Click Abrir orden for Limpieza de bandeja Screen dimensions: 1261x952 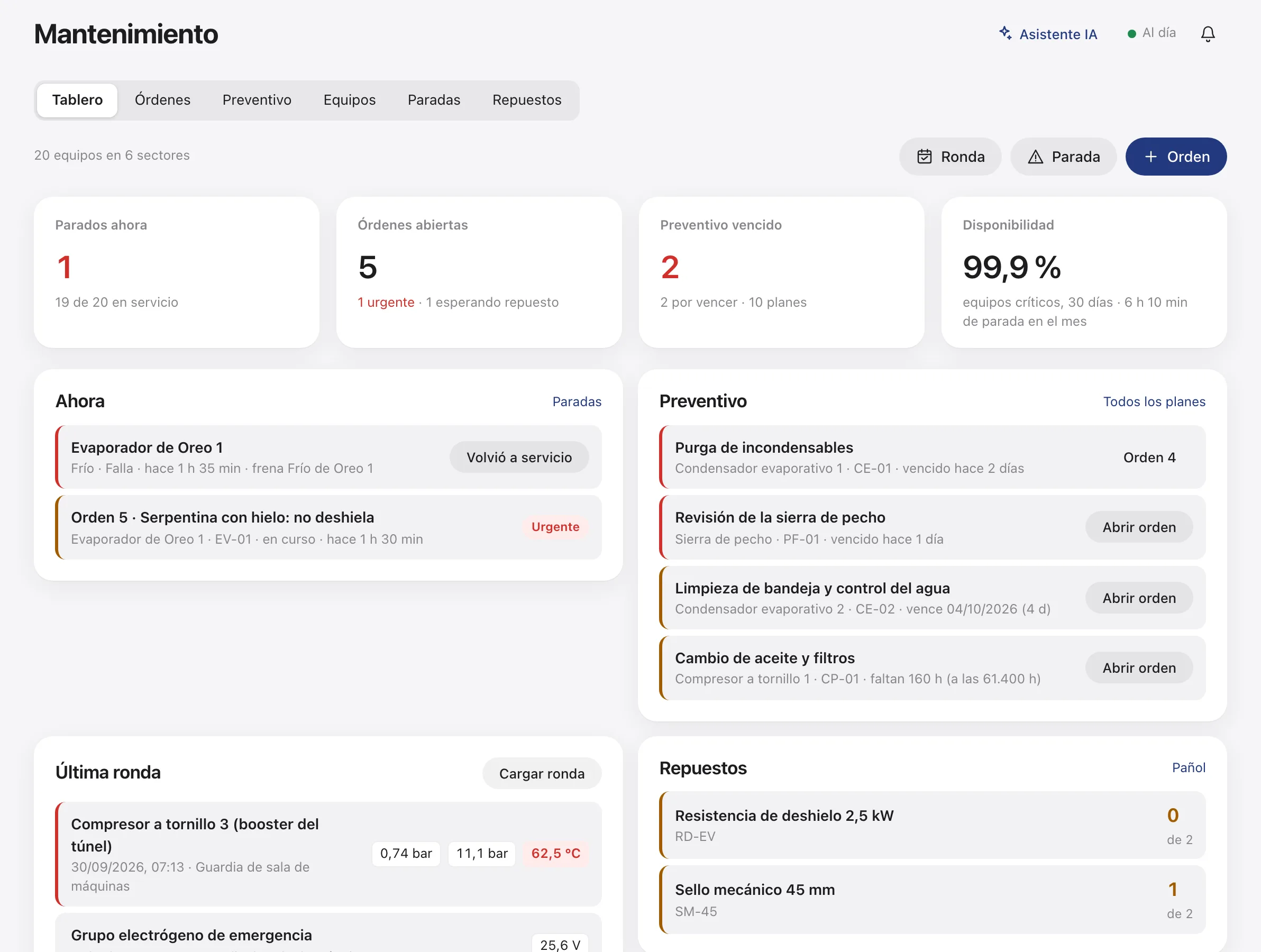pyautogui.click(x=1138, y=598)
